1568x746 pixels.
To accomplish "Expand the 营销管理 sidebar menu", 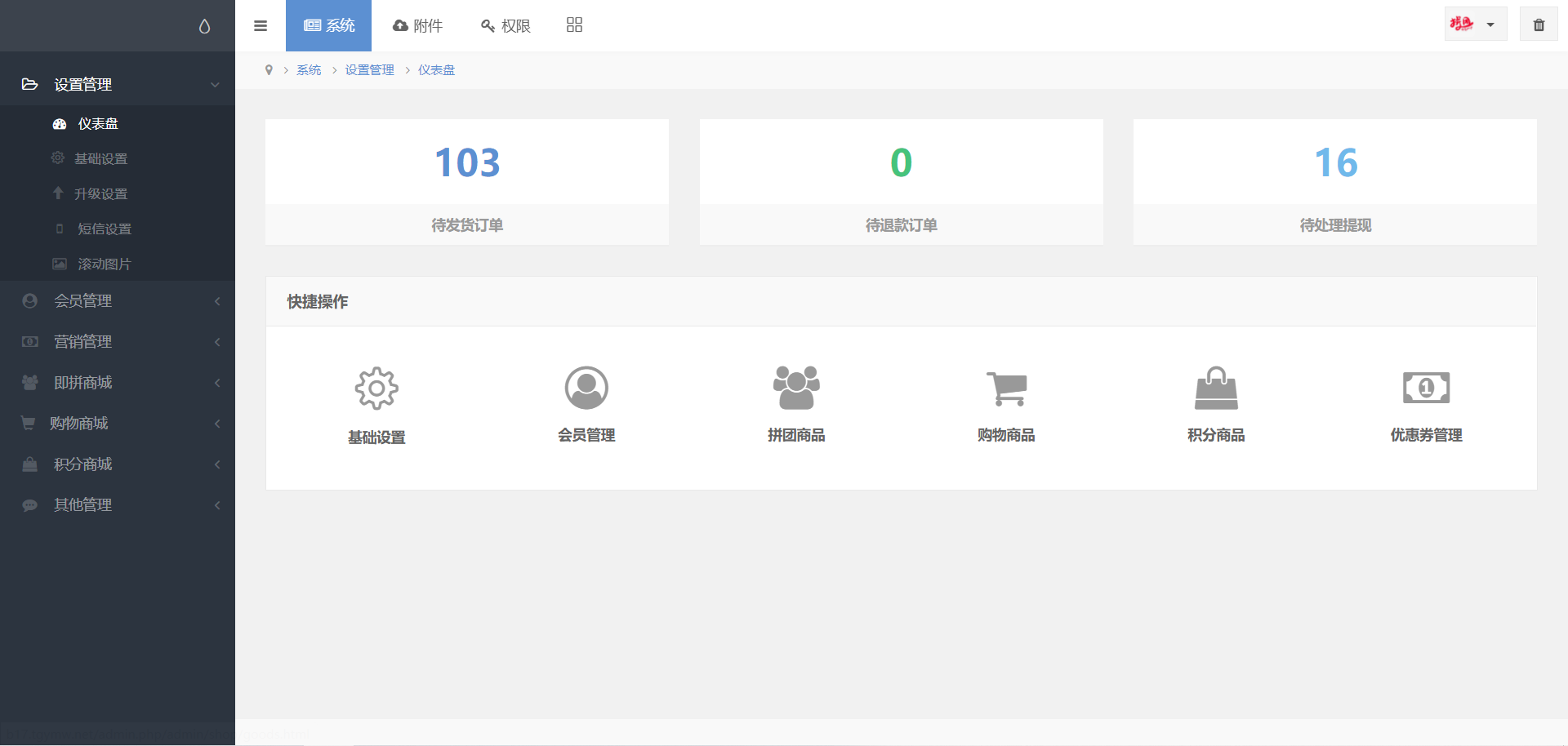I will (x=118, y=342).
